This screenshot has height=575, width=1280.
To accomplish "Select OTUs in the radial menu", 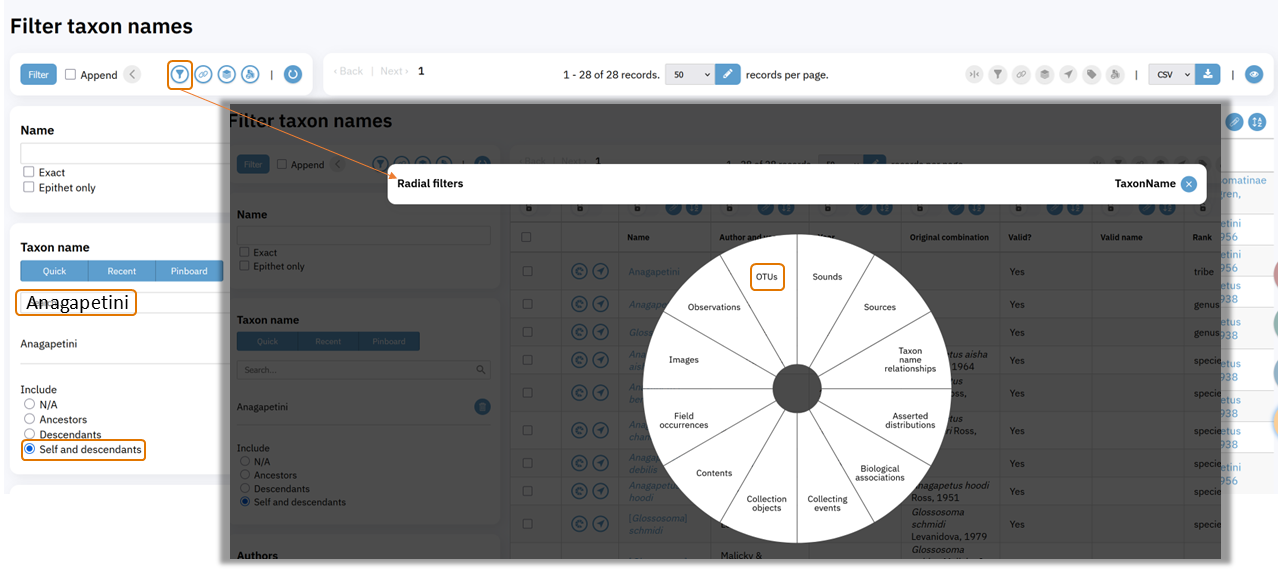I will tap(767, 276).
